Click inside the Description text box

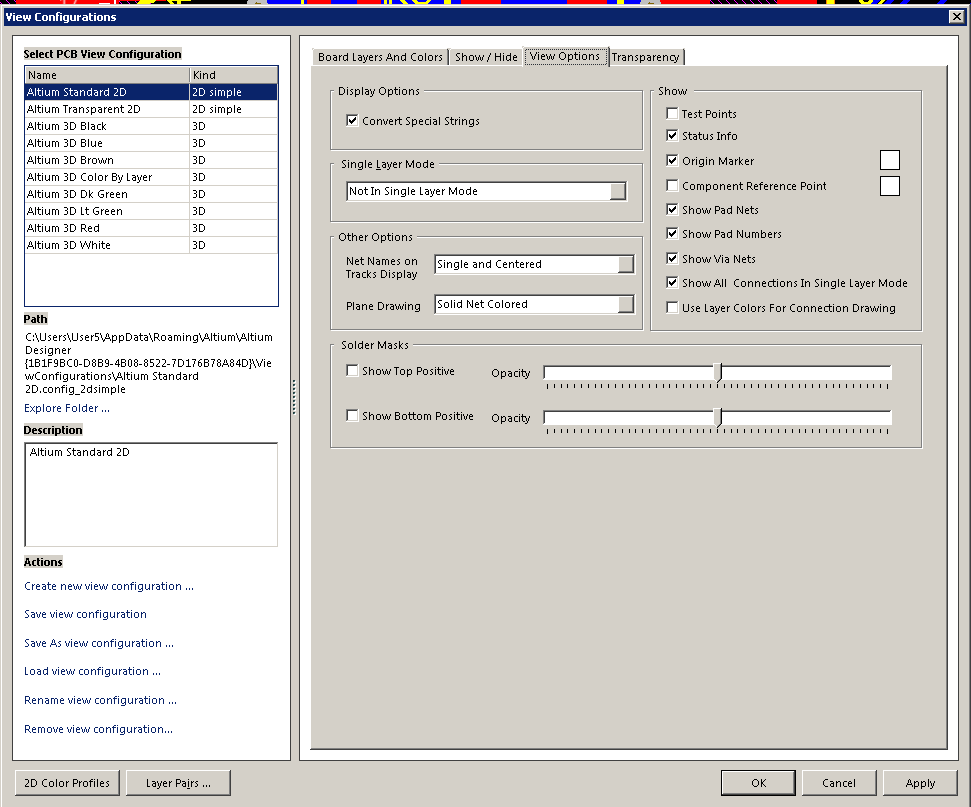[x=151, y=494]
